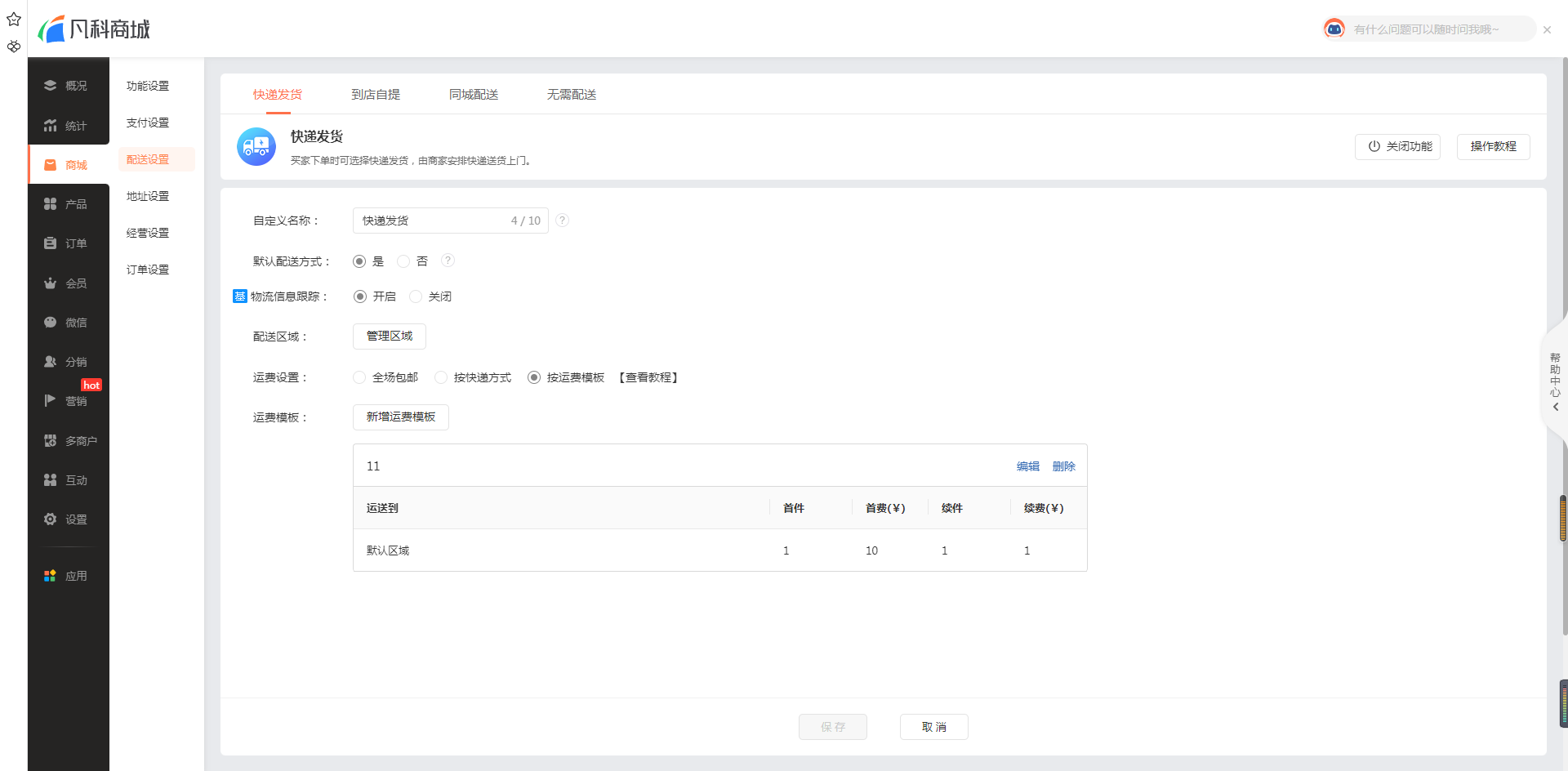Open the 多商户 multi-merchant sidebar icon
This screenshot has width=1568, height=771.
tap(51, 441)
